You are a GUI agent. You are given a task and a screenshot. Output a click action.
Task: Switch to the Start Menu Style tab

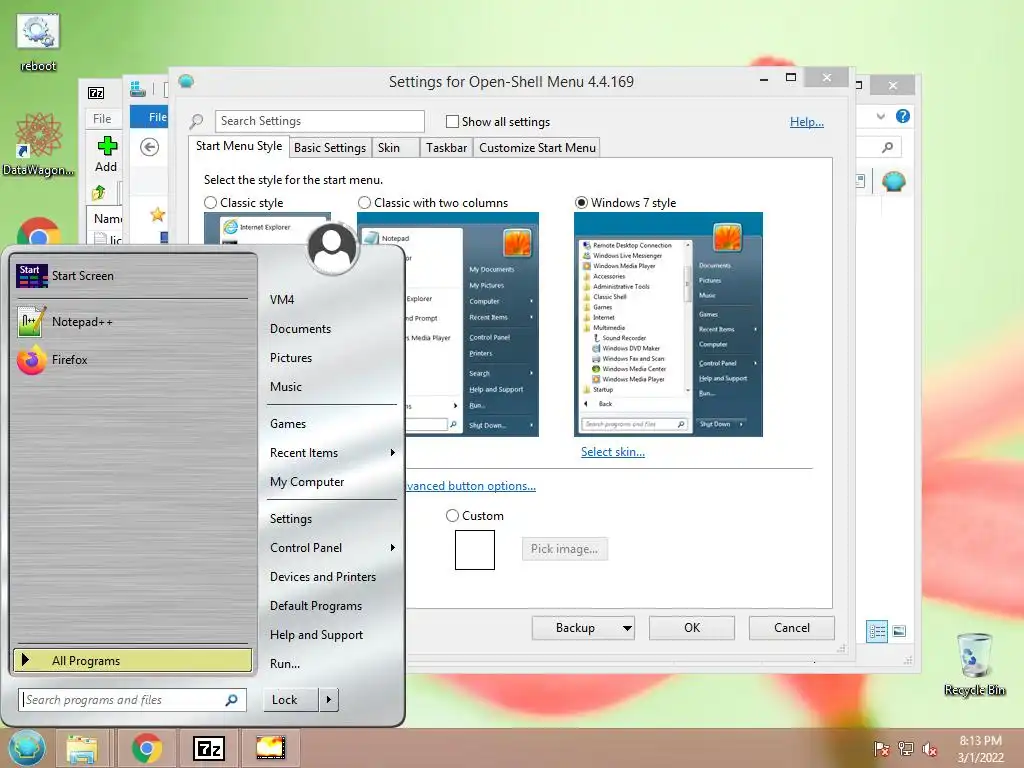click(x=239, y=146)
